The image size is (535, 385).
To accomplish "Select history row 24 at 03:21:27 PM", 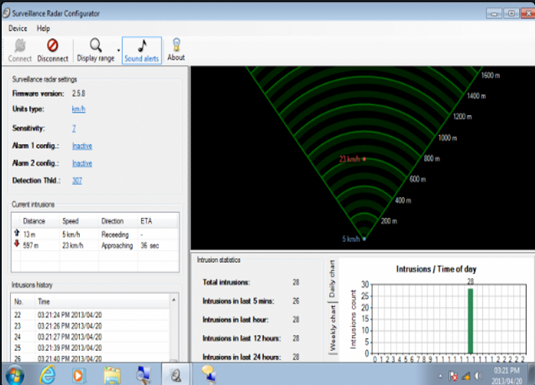I will (90, 337).
